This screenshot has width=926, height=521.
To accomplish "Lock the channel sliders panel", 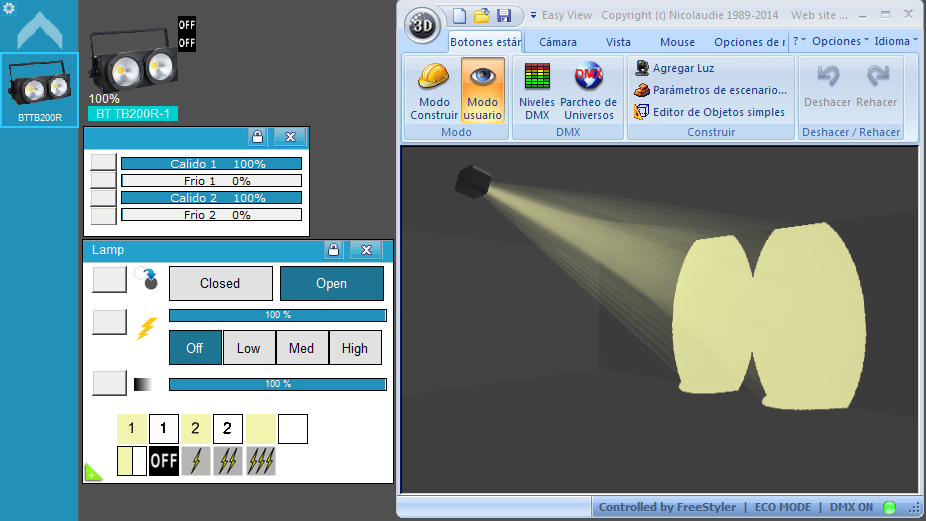I will [257, 137].
